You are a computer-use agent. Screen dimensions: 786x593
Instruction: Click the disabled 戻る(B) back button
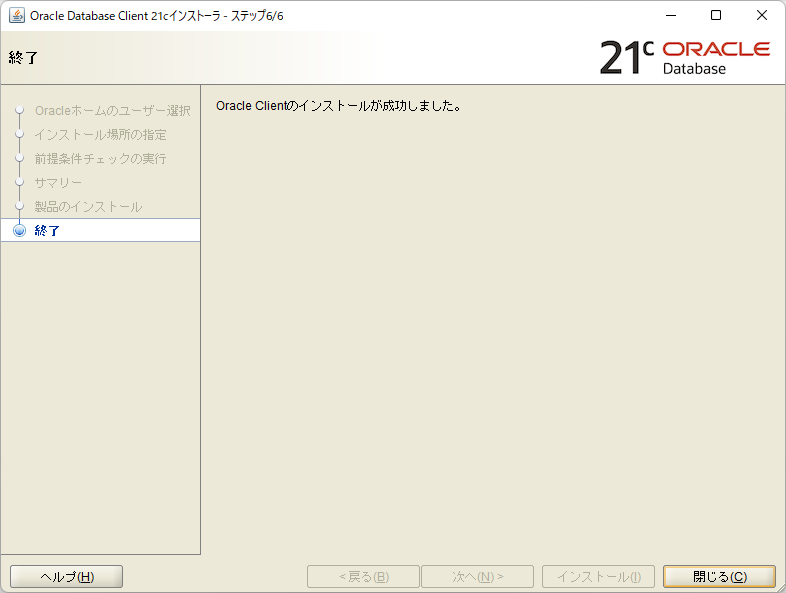click(x=363, y=576)
